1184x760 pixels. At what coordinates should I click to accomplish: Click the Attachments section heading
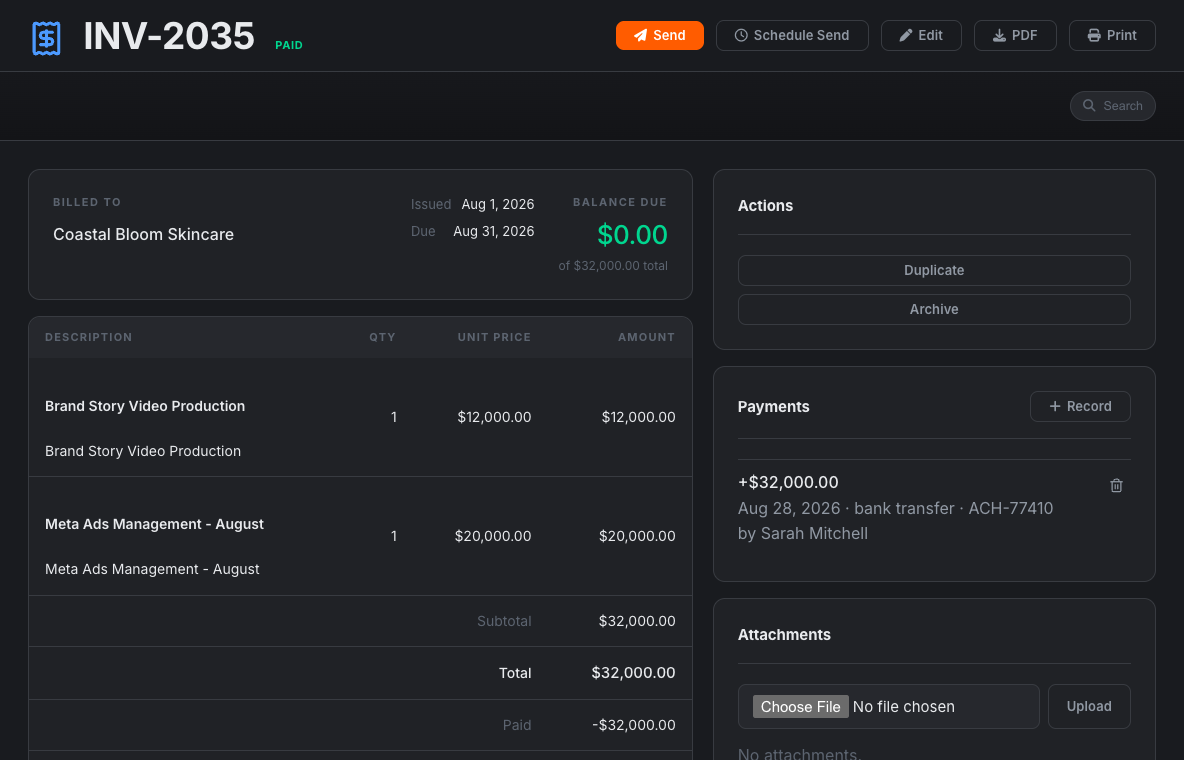pos(784,635)
